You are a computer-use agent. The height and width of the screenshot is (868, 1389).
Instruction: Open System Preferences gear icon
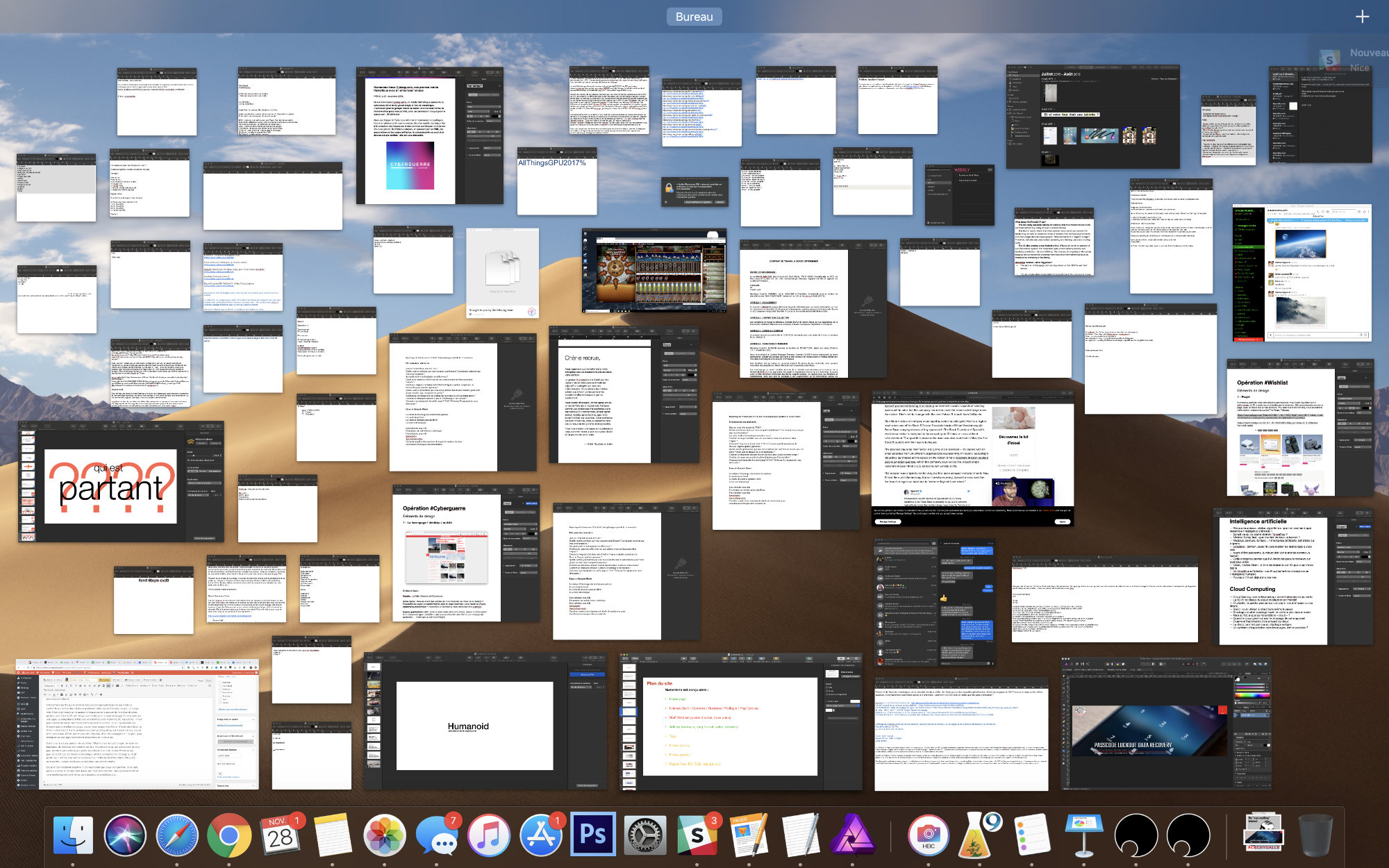pos(644,835)
